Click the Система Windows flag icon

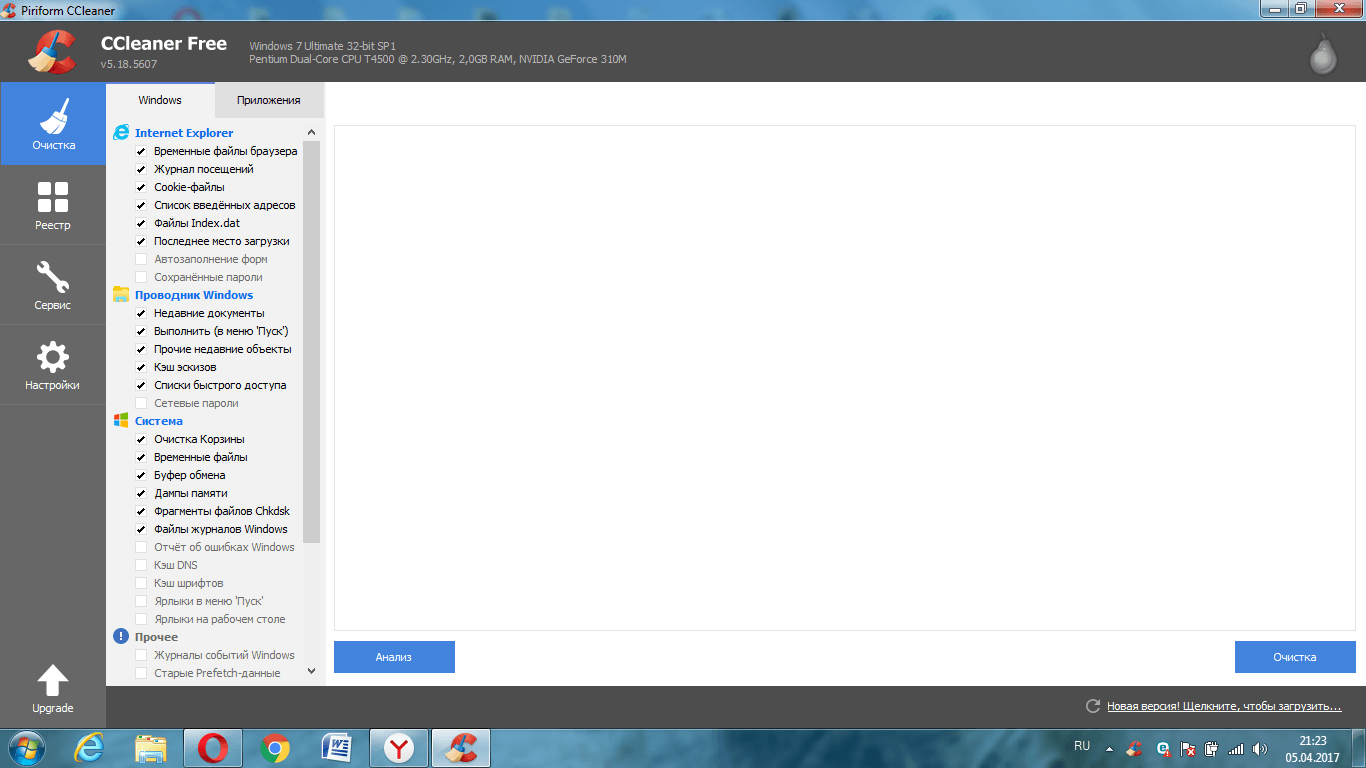121,420
